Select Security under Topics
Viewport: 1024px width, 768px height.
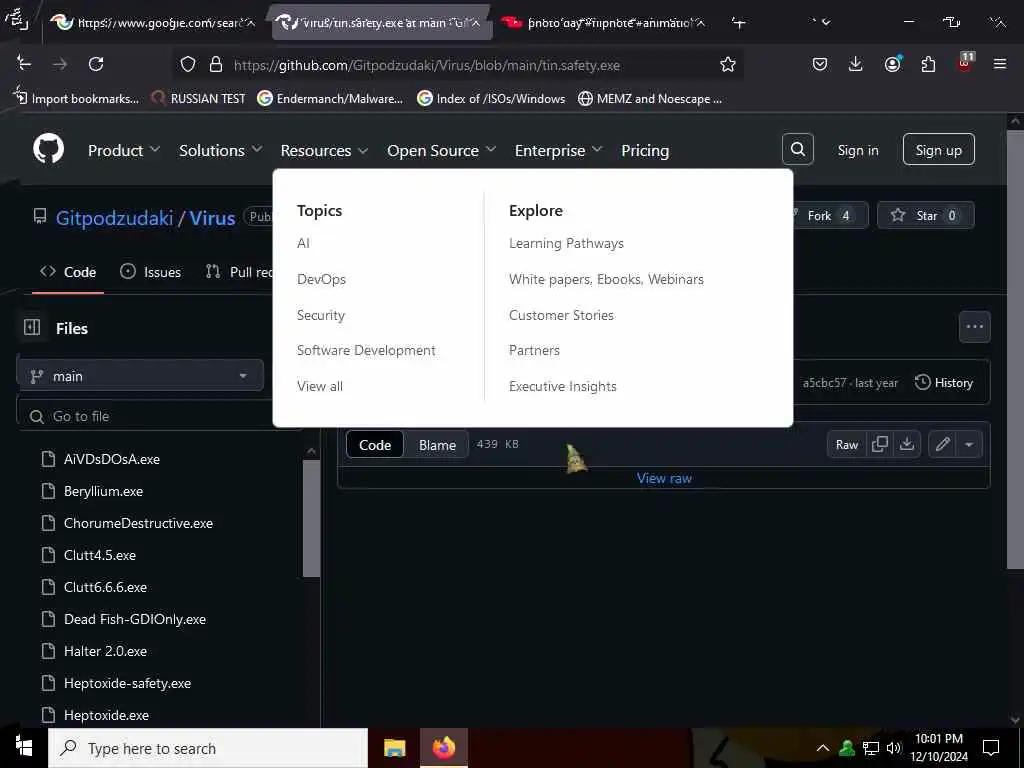point(321,315)
